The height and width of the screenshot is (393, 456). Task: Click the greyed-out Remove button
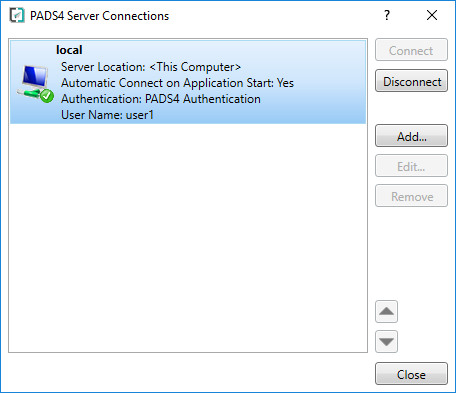tap(411, 196)
